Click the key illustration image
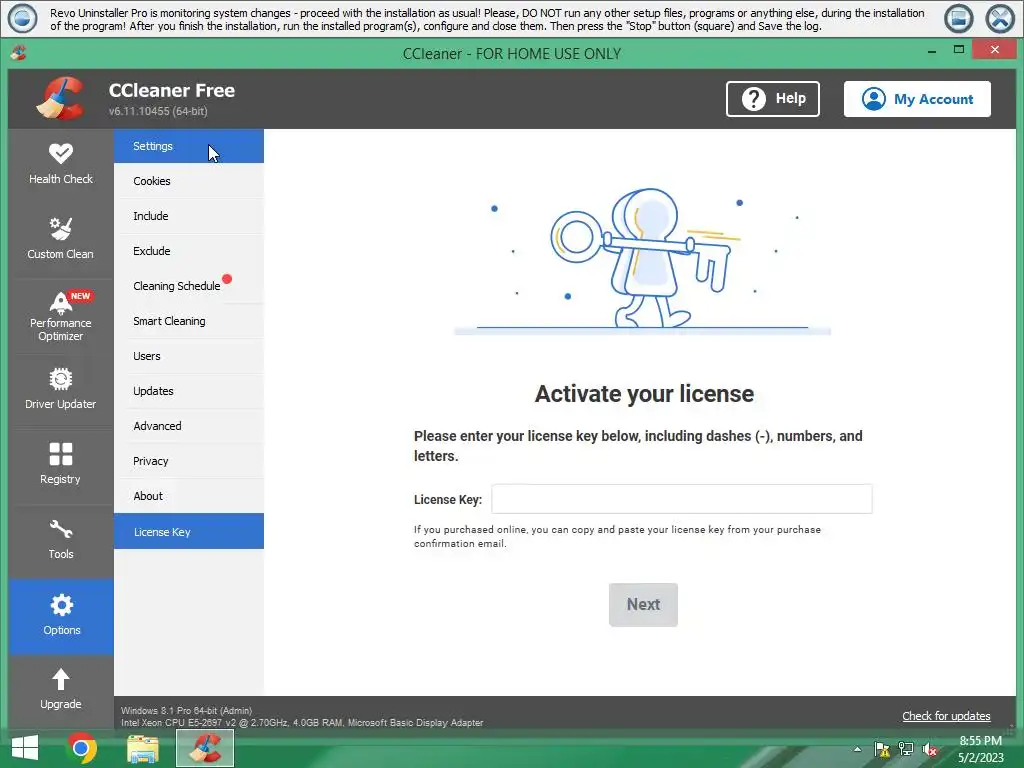 click(643, 261)
